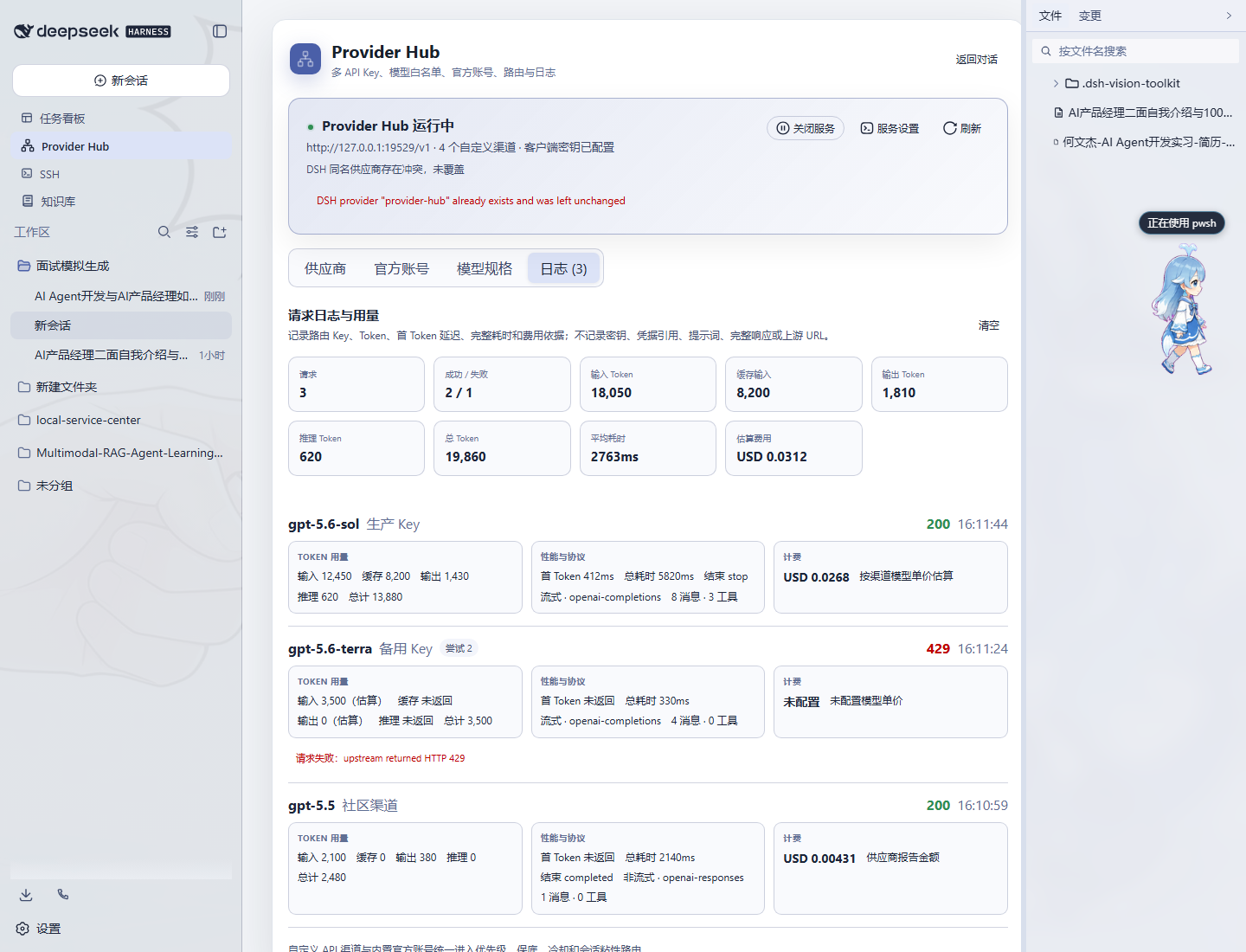Click the 输出 Token 1,810 card
Image resolution: width=1246 pixels, height=952 pixels.
pos(940,384)
